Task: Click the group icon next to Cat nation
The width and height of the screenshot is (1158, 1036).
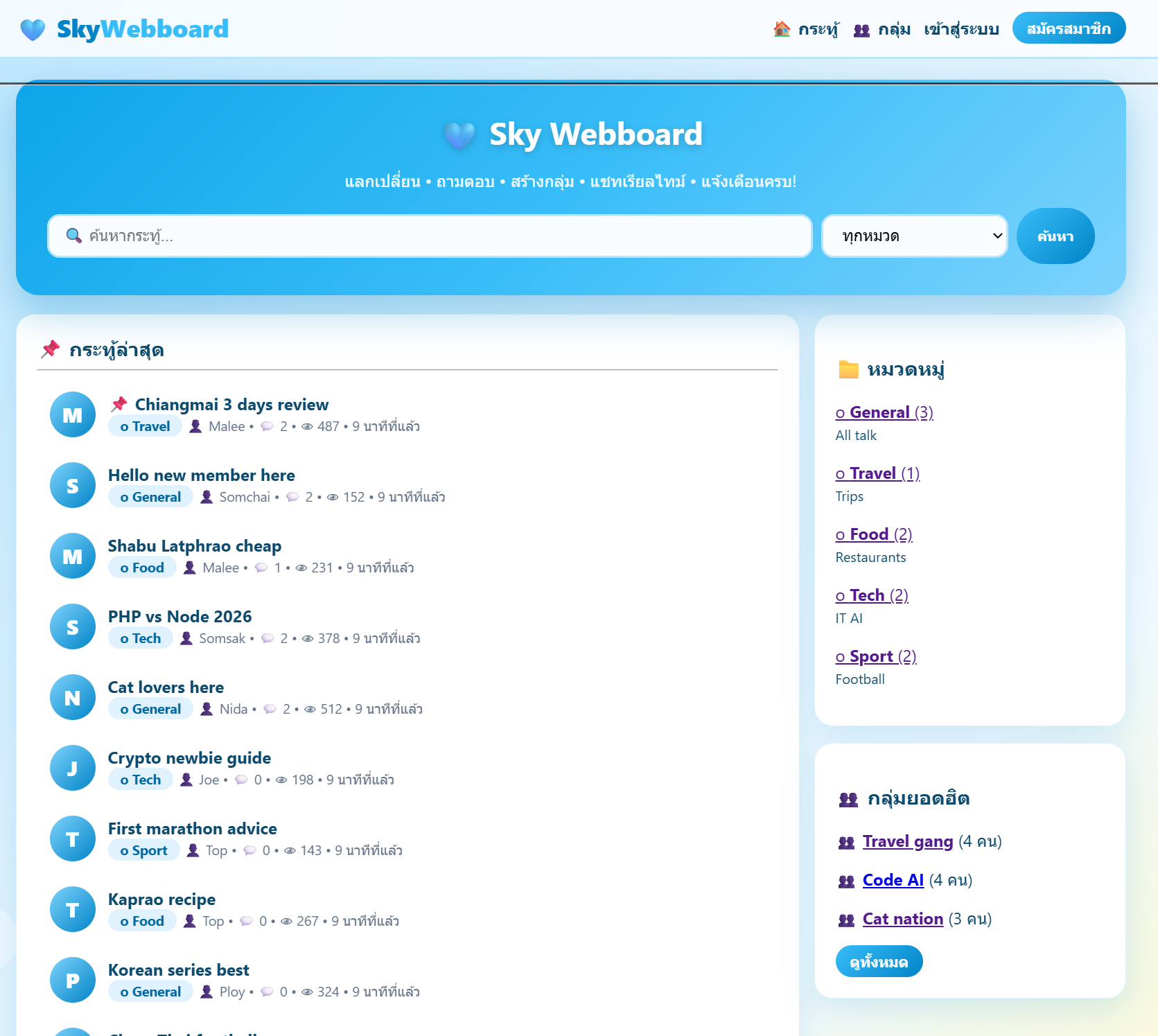Action: click(x=846, y=920)
